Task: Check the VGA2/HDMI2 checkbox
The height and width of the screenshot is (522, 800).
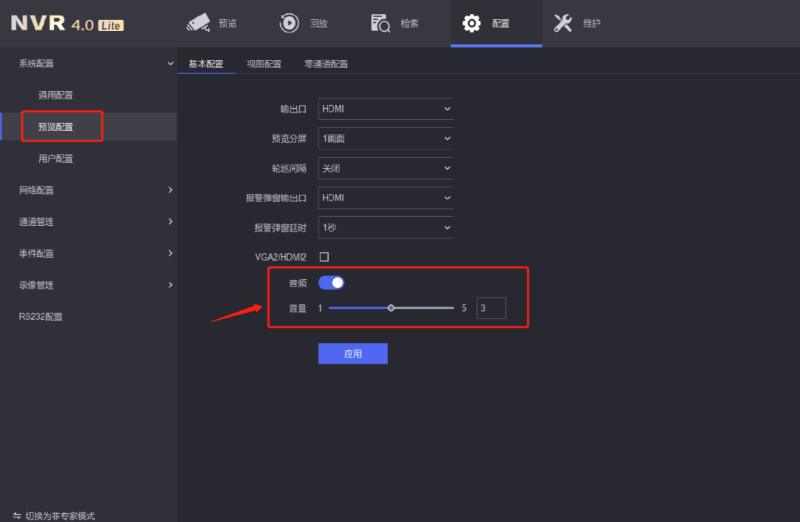Action: pyautogui.click(x=324, y=257)
